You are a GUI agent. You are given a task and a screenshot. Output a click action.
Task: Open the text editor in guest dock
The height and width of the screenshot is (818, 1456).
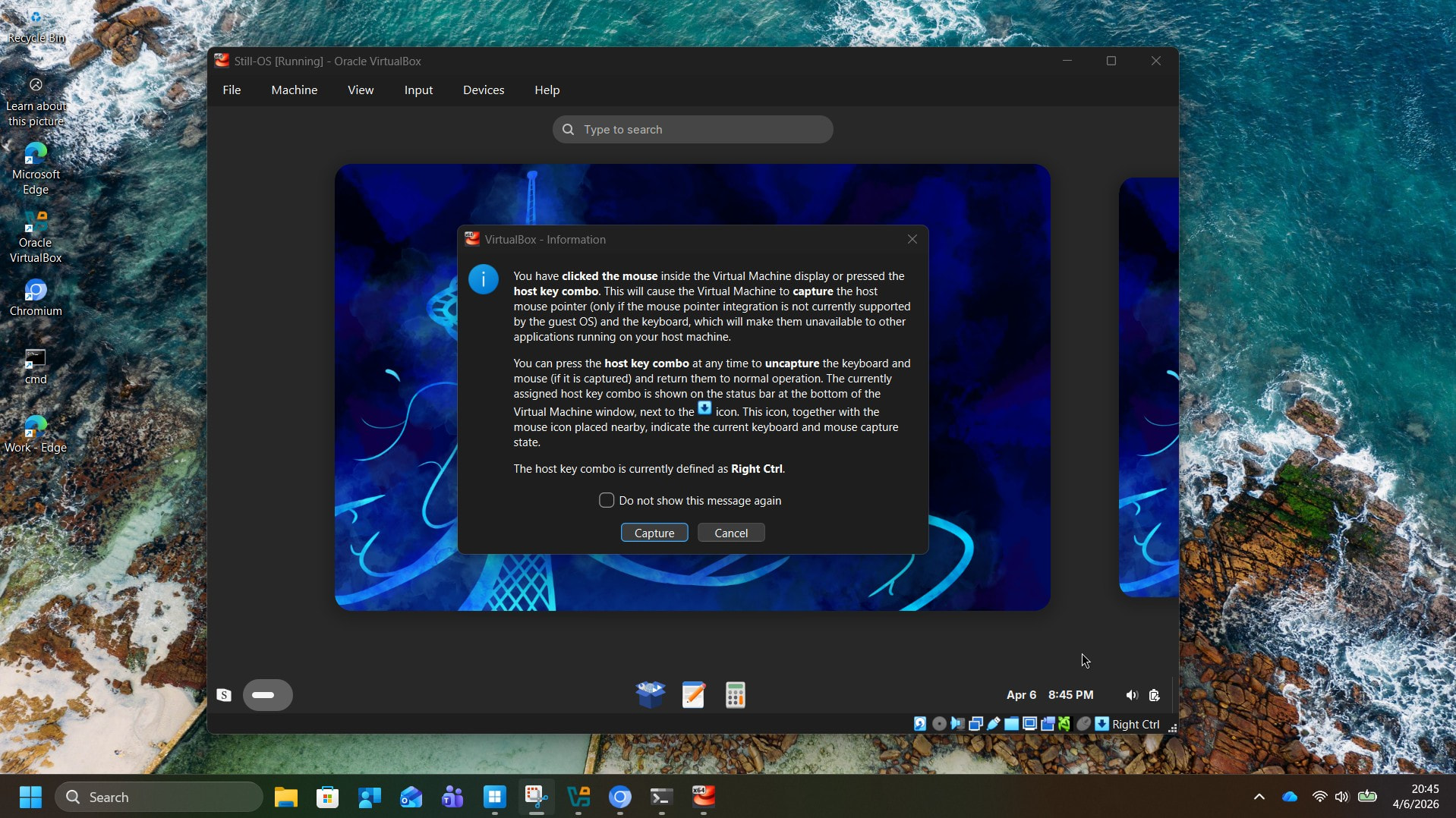point(693,694)
